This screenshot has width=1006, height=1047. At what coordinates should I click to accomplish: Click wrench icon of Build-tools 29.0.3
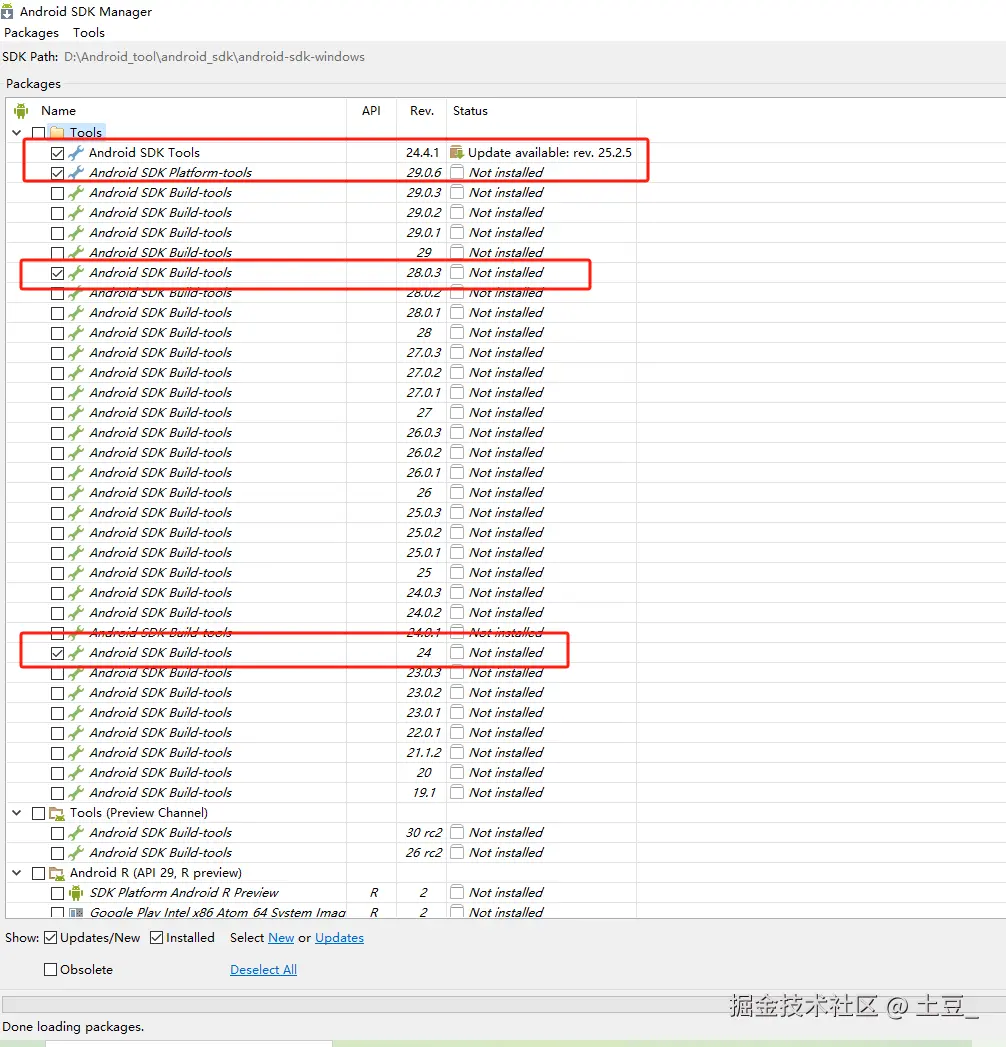[x=76, y=192]
